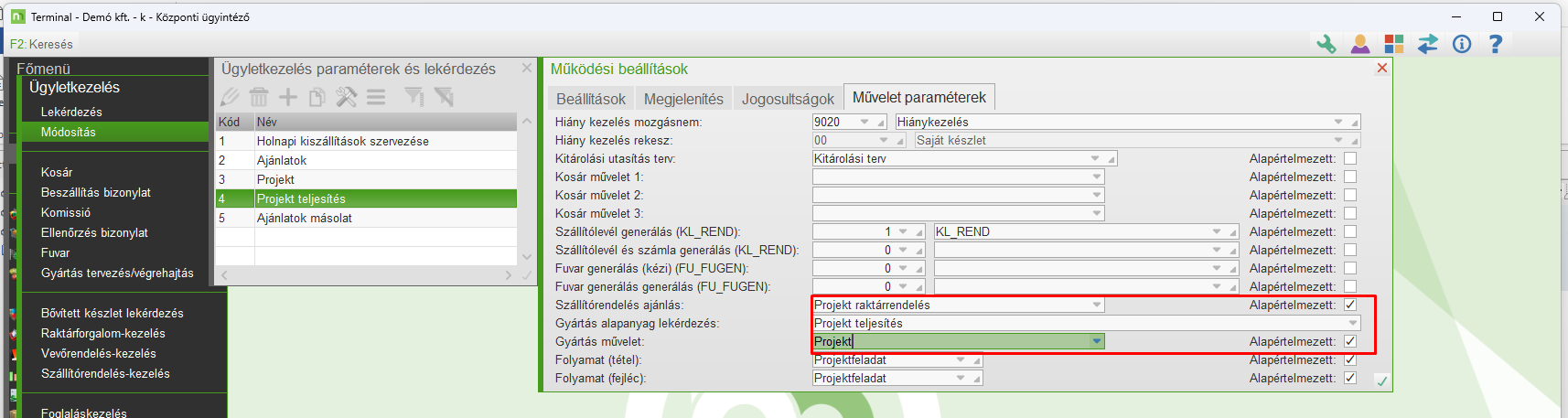This screenshot has width=1568, height=418.
Task: Click the filter funnel icon
Action: tap(414, 97)
